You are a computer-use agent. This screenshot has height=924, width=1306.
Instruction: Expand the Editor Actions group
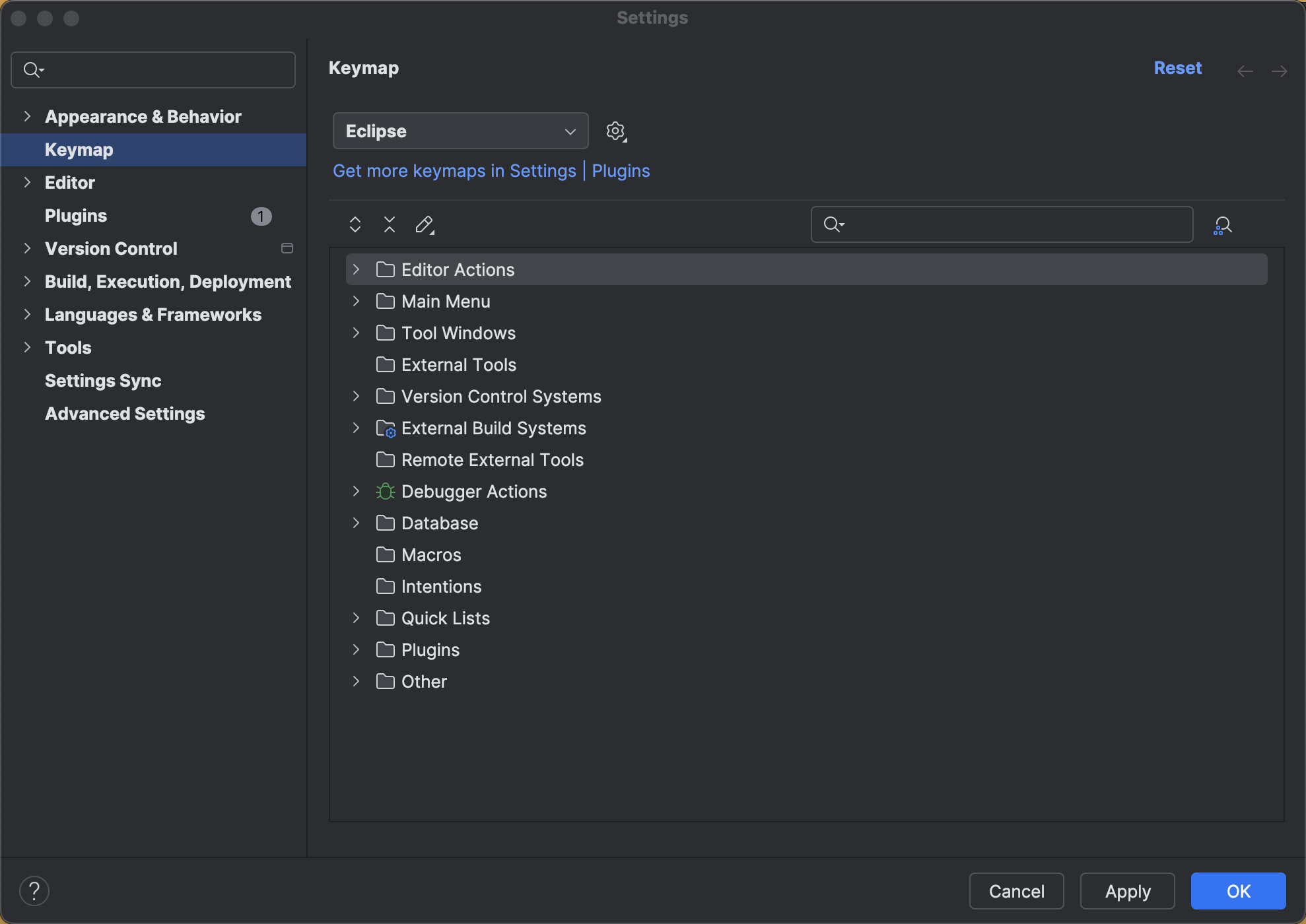click(356, 269)
